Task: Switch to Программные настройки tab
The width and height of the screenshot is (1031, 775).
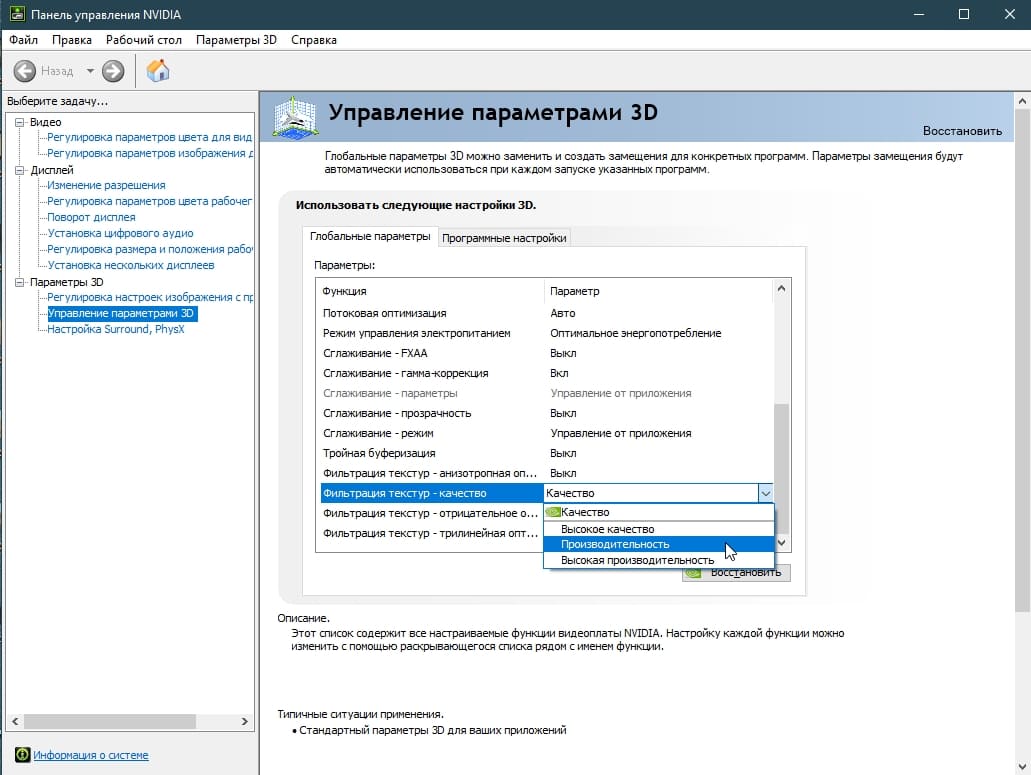Action: (x=504, y=238)
